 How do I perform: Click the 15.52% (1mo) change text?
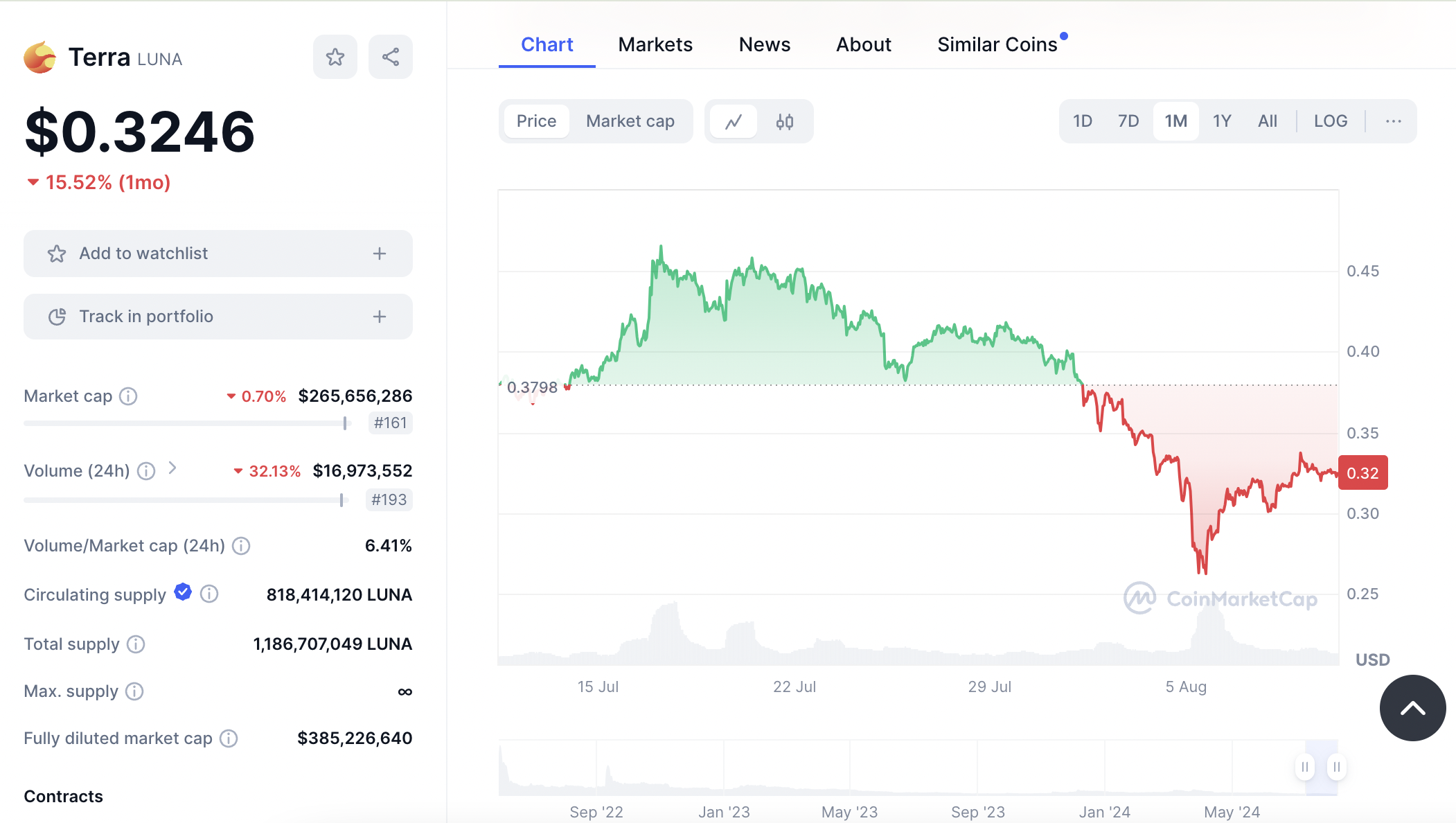tap(108, 182)
